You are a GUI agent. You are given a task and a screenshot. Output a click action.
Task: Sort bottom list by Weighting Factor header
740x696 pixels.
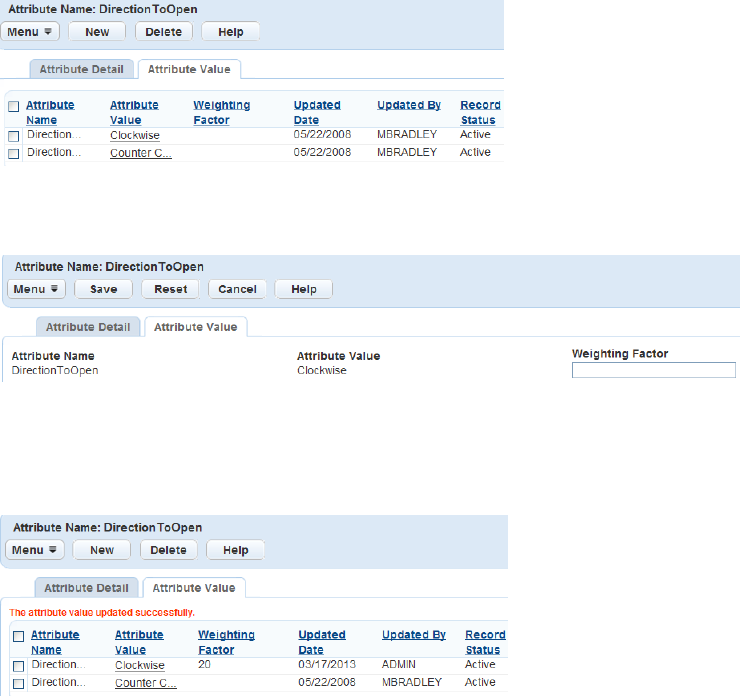pos(226,642)
